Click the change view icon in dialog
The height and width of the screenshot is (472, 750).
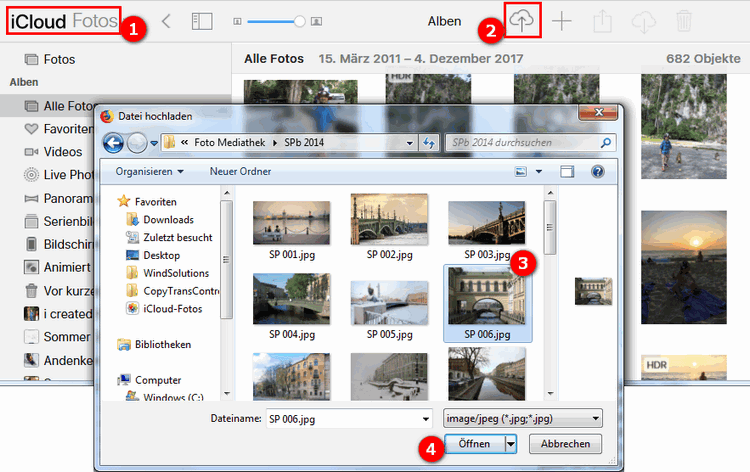(520, 171)
